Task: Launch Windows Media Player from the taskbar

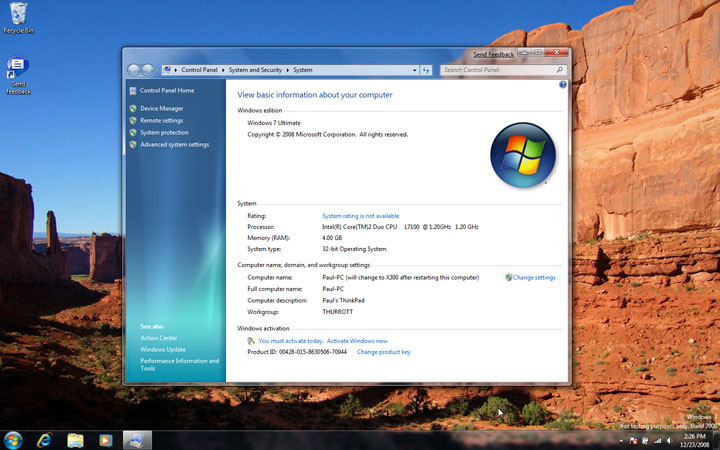Action: pos(106,440)
